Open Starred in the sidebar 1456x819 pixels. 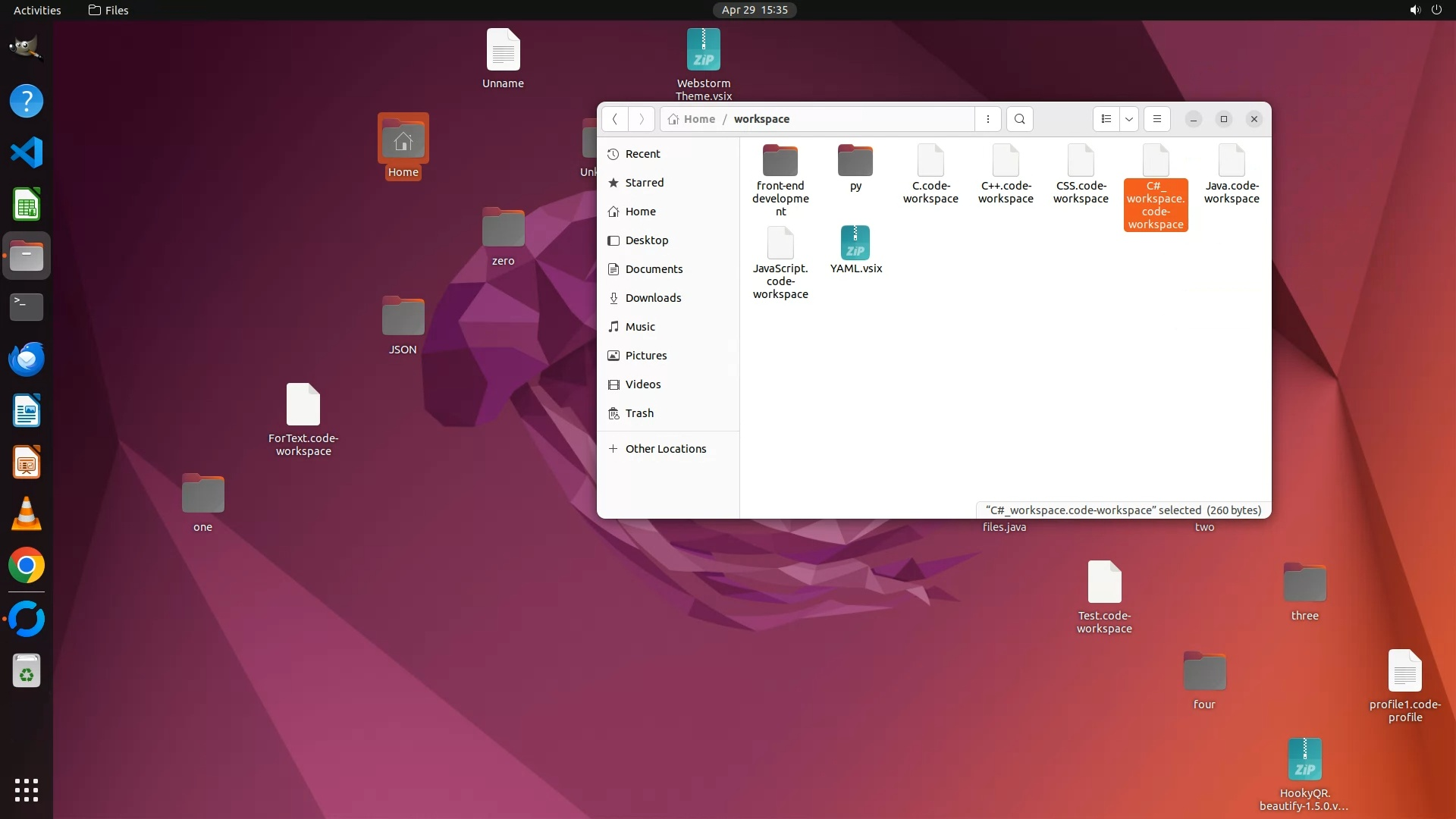click(644, 183)
